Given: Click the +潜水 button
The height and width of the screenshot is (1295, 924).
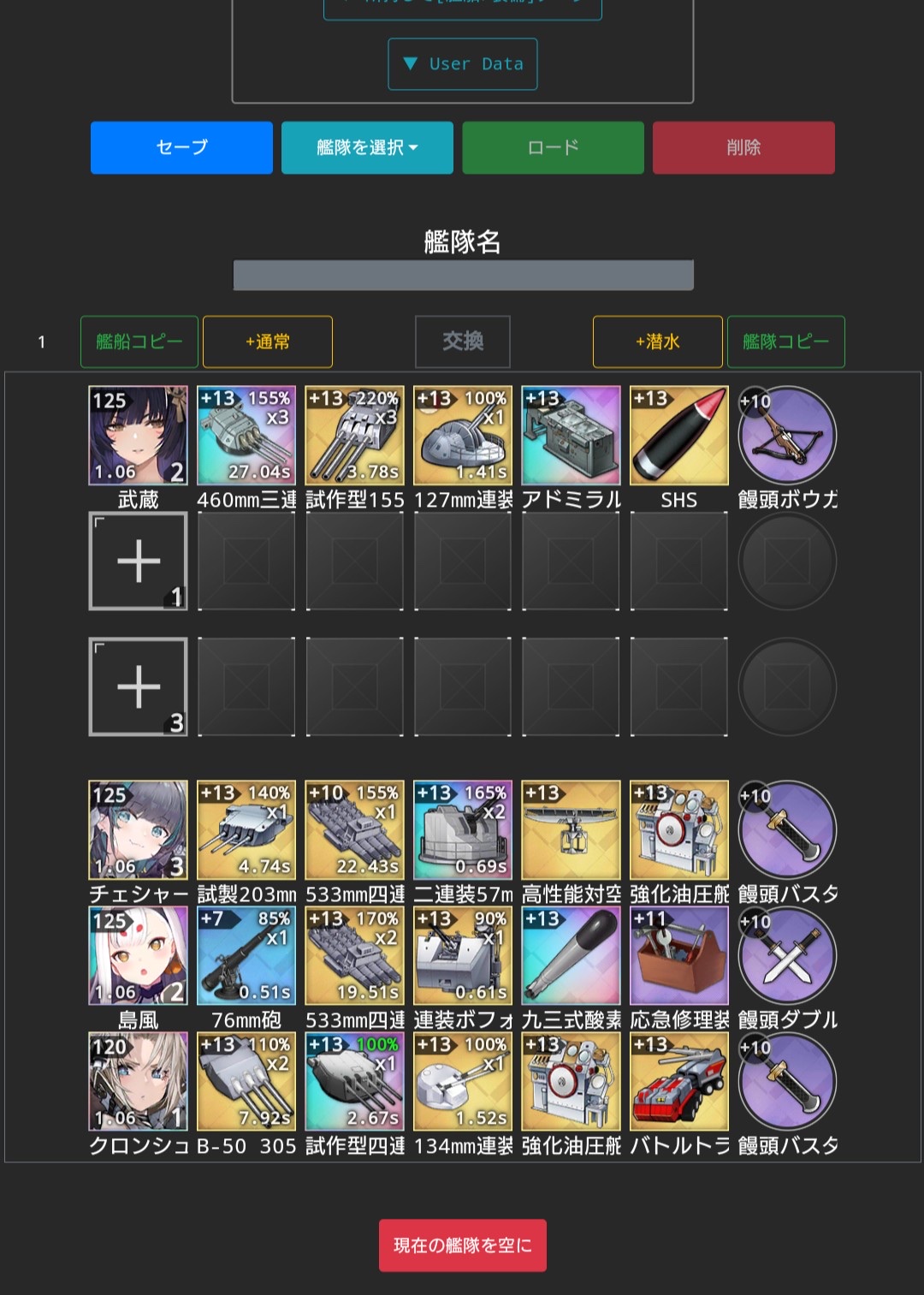Looking at the screenshot, I should click(x=657, y=342).
